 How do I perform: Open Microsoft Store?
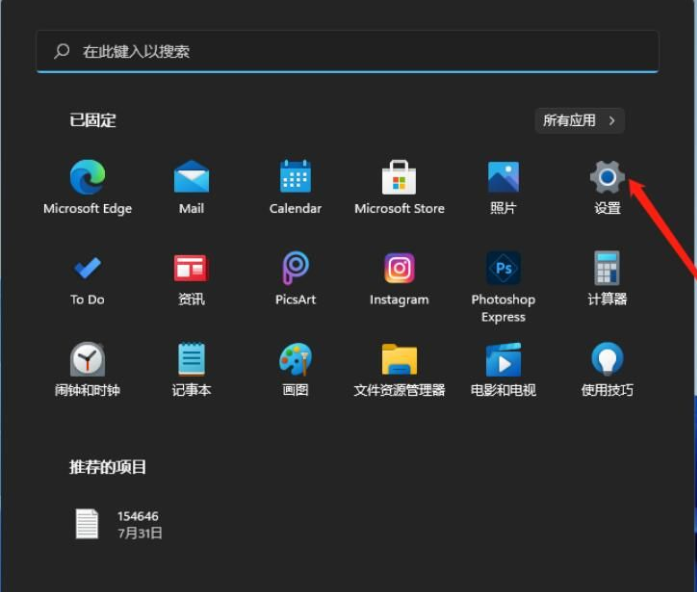tap(399, 179)
